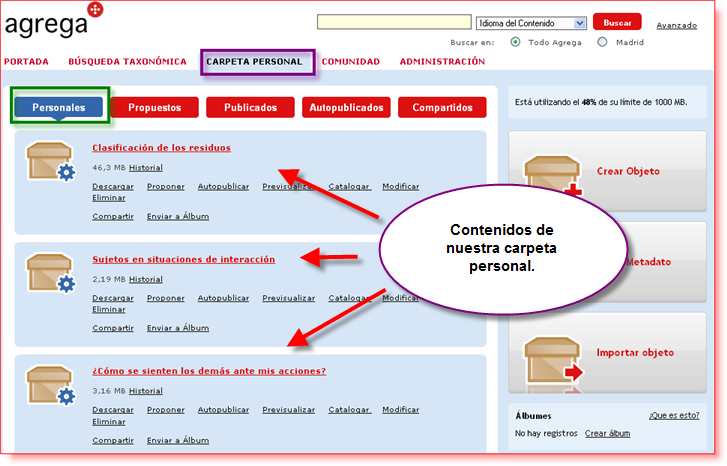Open the Avanzado search link
The width and height of the screenshot is (727, 466).
[676, 26]
